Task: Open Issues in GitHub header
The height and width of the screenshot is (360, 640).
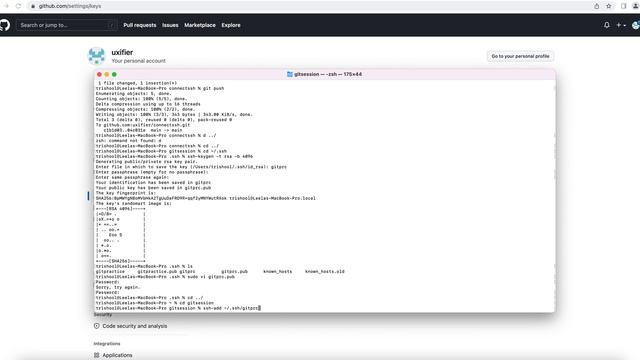Action: tap(170, 25)
